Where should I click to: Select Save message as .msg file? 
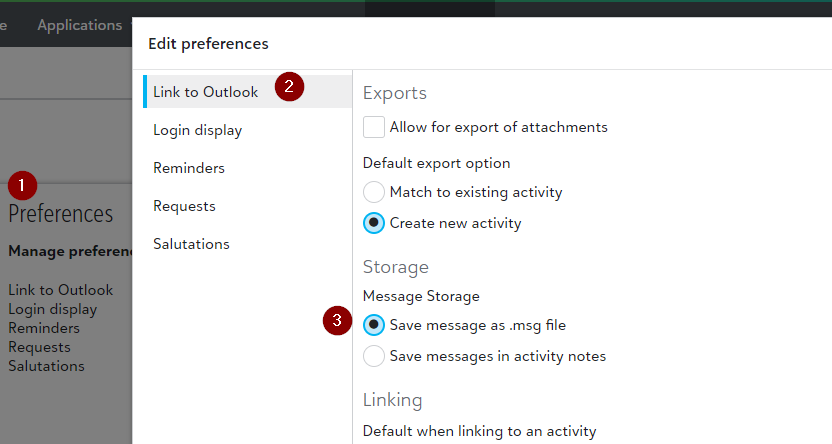pyautogui.click(x=374, y=324)
